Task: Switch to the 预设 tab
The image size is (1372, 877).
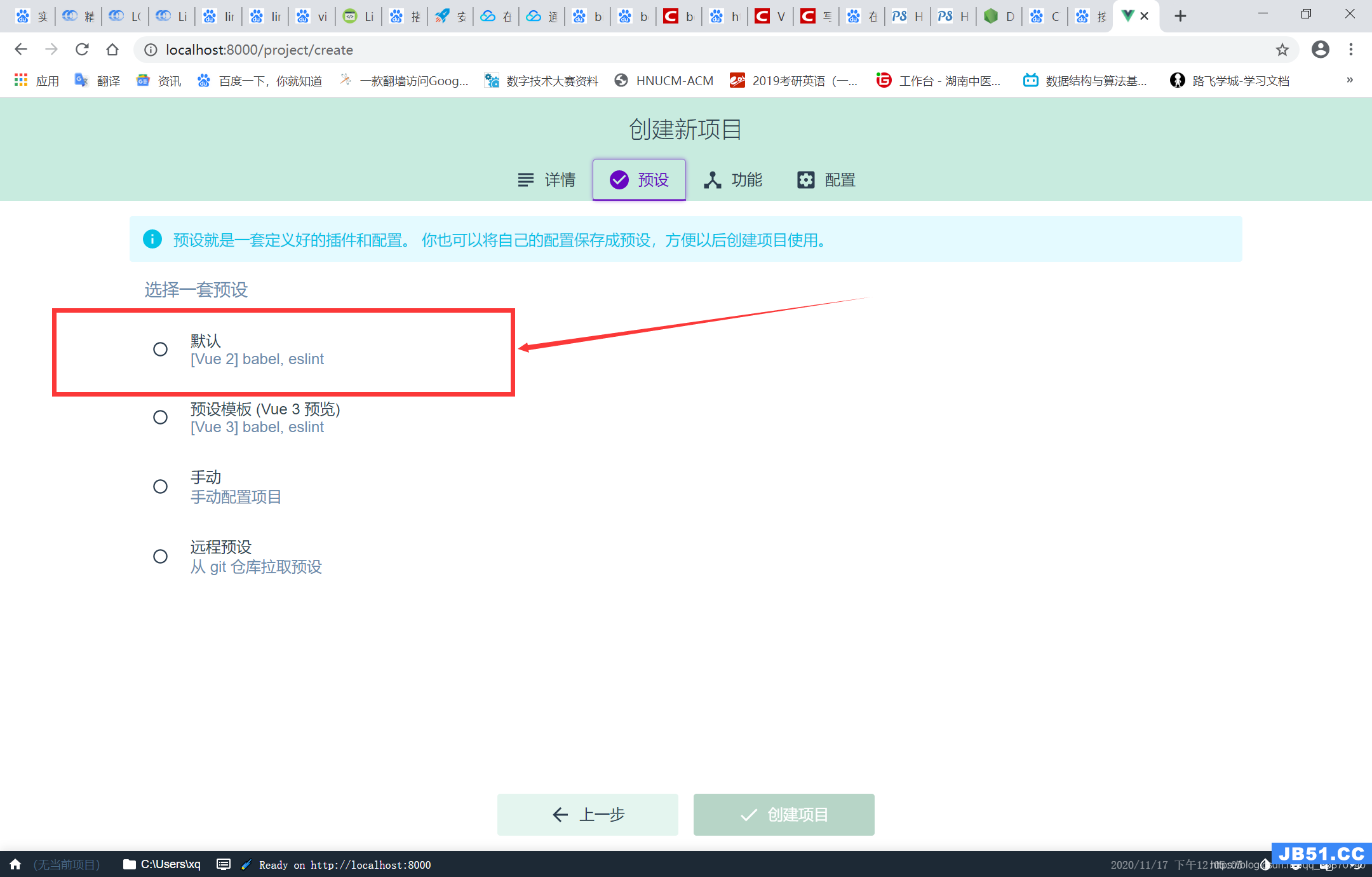Action: 639,180
